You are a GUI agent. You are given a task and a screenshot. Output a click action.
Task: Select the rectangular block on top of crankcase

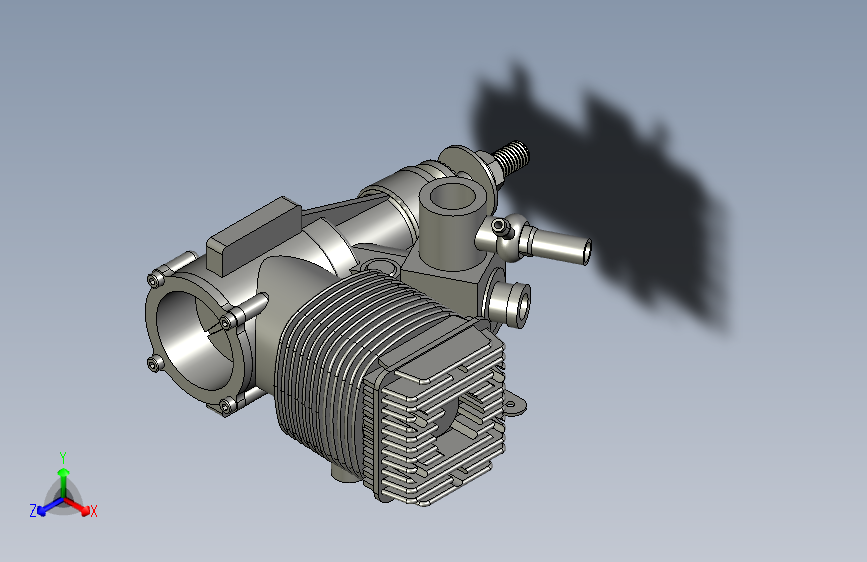(254, 235)
